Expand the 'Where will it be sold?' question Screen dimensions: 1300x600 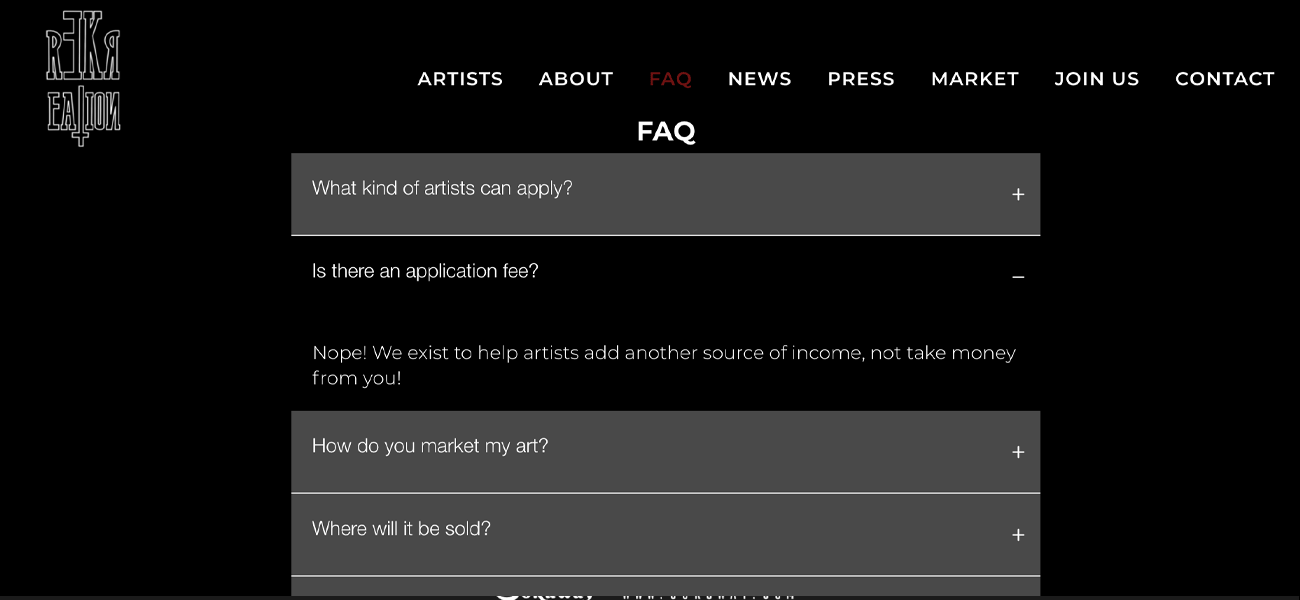click(401, 529)
